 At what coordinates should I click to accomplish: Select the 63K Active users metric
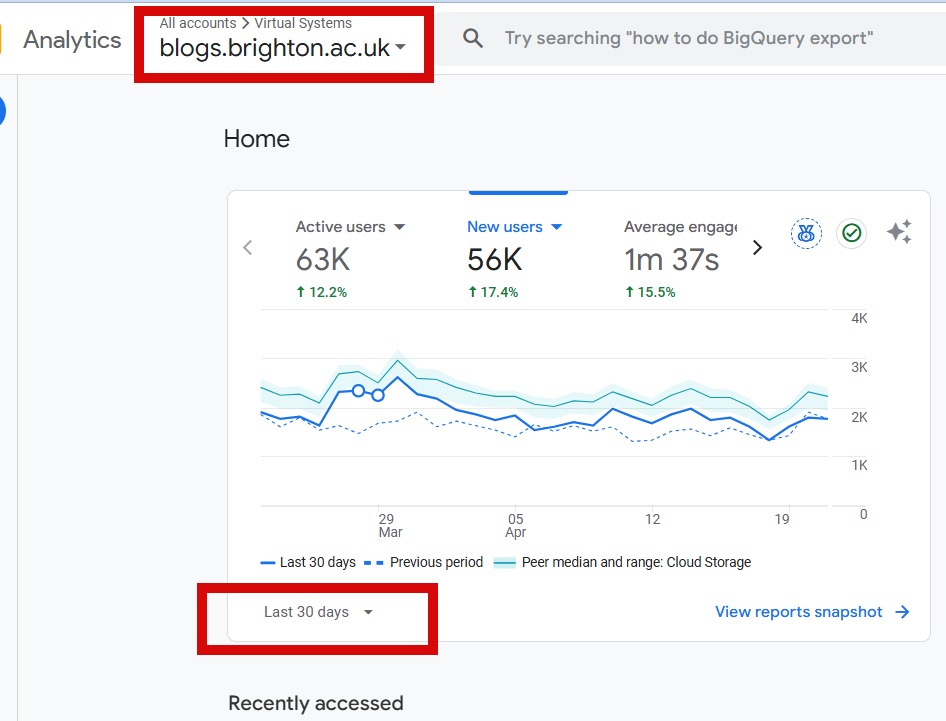point(323,260)
